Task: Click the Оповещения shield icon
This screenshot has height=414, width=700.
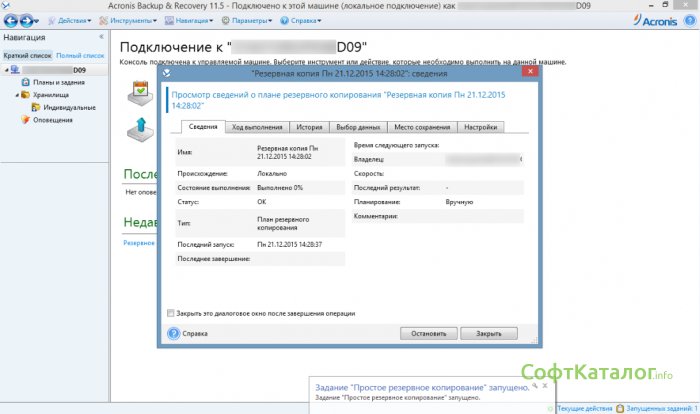Action: pyautogui.click(x=25, y=119)
